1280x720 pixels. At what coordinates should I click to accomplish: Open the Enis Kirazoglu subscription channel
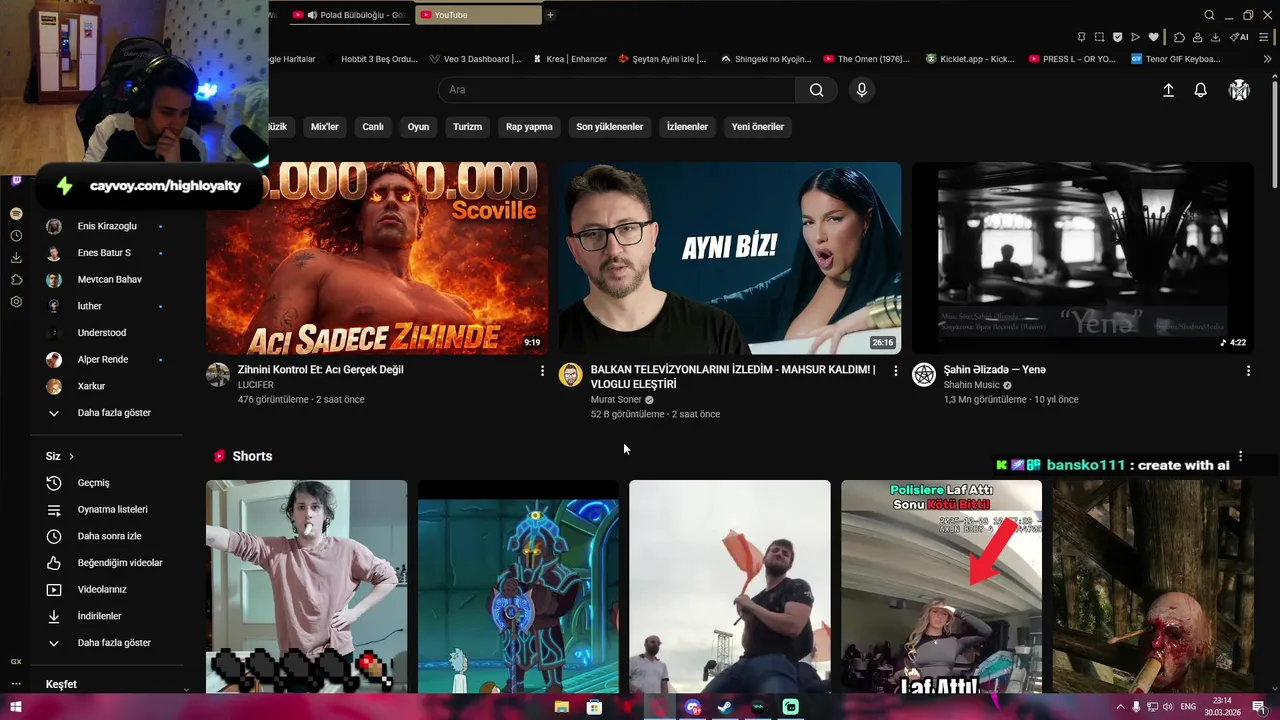tap(106, 226)
